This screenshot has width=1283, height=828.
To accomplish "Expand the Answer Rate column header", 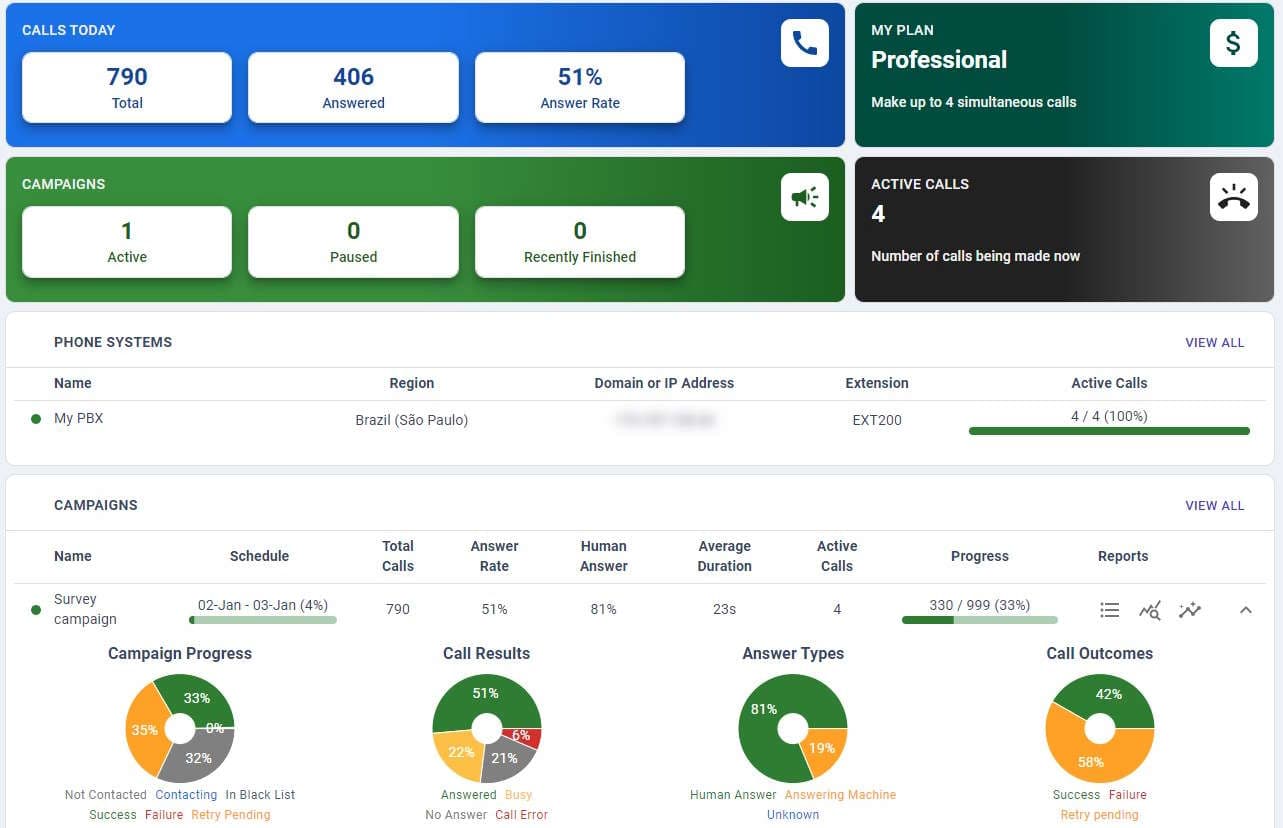I will pyautogui.click(x=494, y=556).
